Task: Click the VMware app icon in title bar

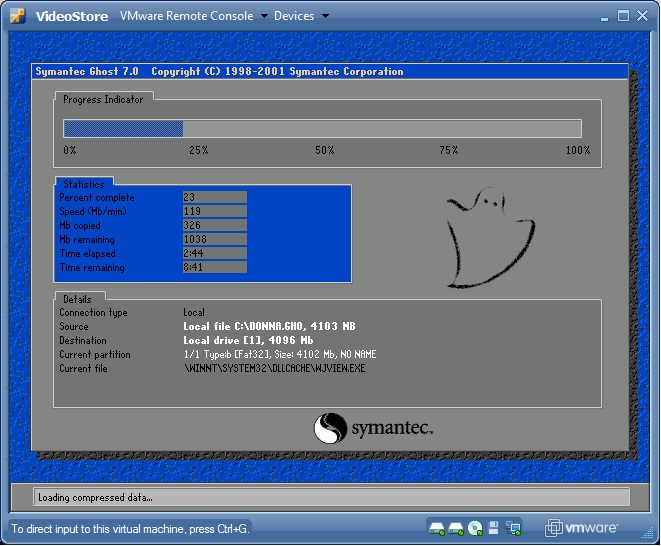Action: [x=17, y=16]
